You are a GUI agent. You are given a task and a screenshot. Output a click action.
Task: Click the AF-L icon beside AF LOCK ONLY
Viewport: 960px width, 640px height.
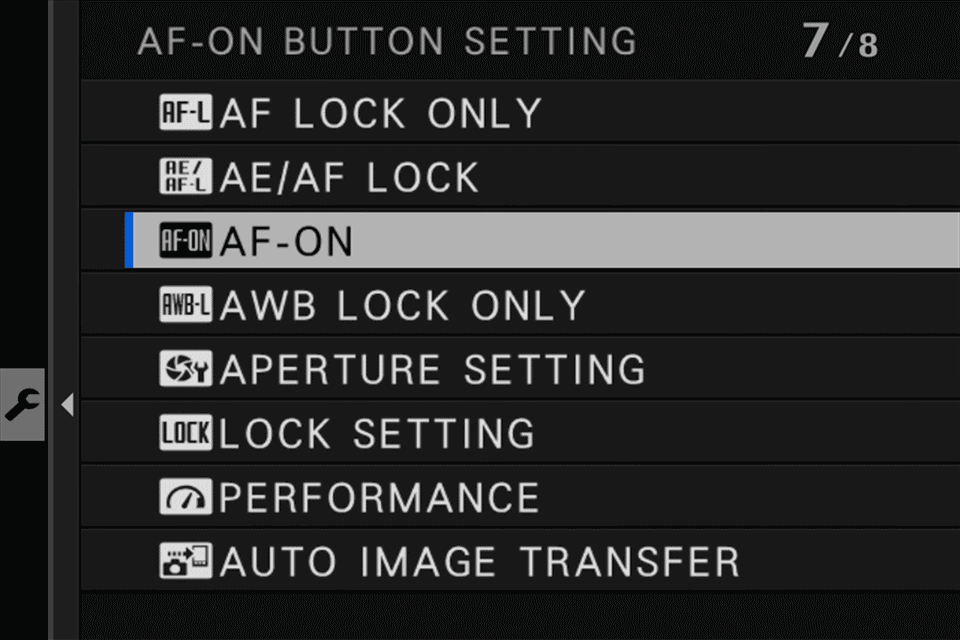[186, 113]
